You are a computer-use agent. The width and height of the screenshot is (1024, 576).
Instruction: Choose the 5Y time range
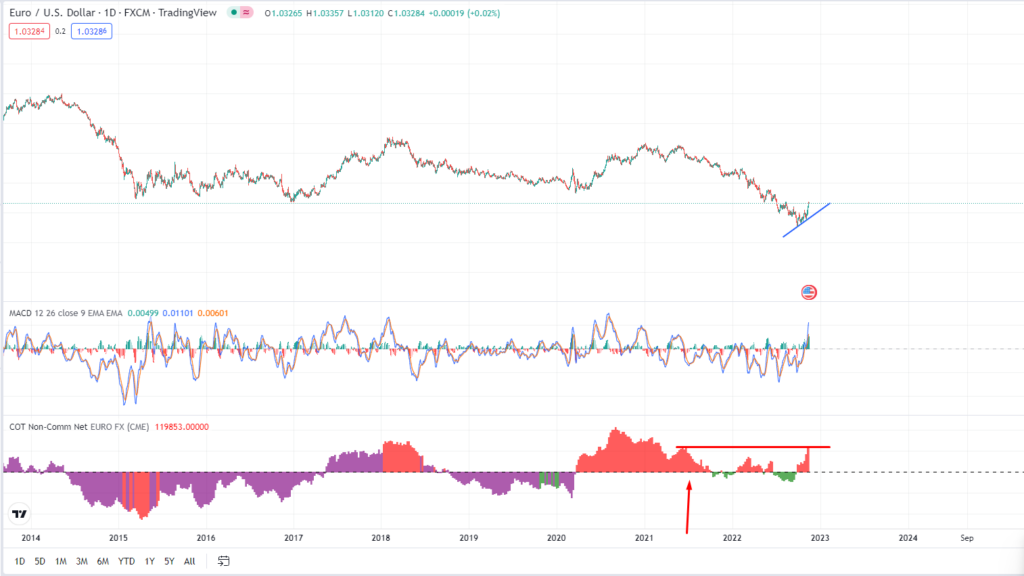click(168, 561)
